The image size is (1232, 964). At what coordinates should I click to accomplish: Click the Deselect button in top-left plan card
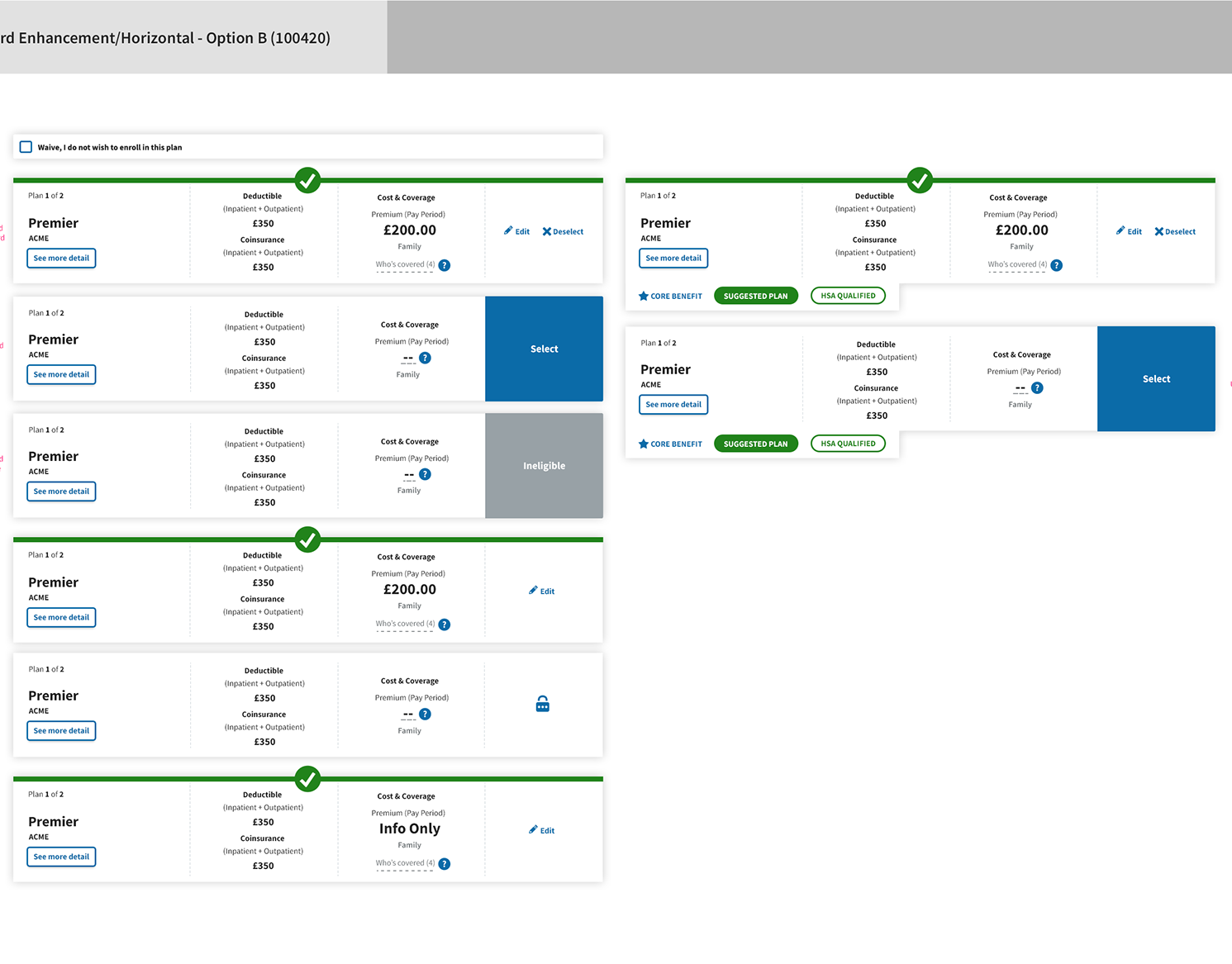pyautogui.click(x=563, y=231)
